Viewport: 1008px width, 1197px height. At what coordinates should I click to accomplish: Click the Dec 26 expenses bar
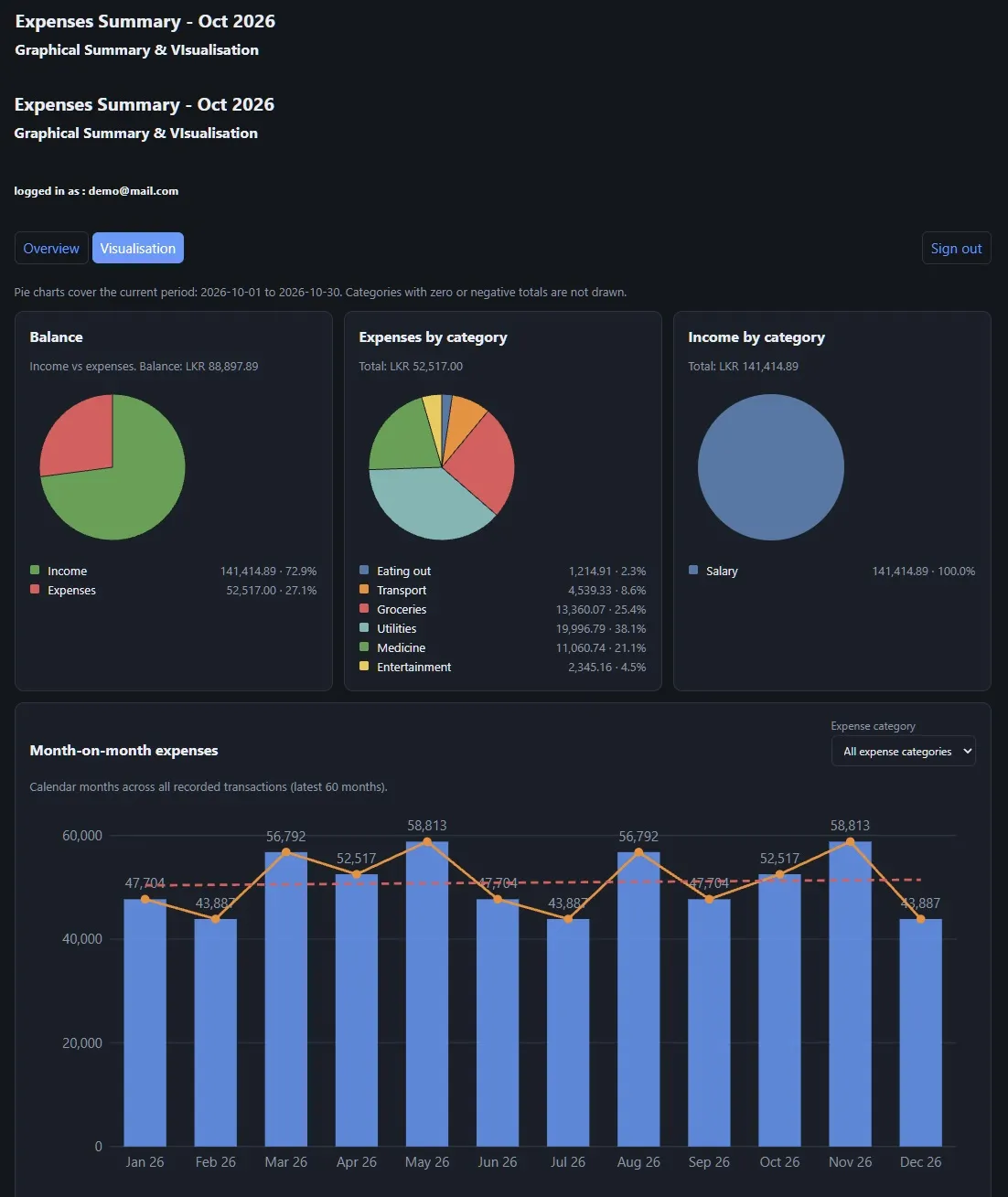[x=920, y=1032]
